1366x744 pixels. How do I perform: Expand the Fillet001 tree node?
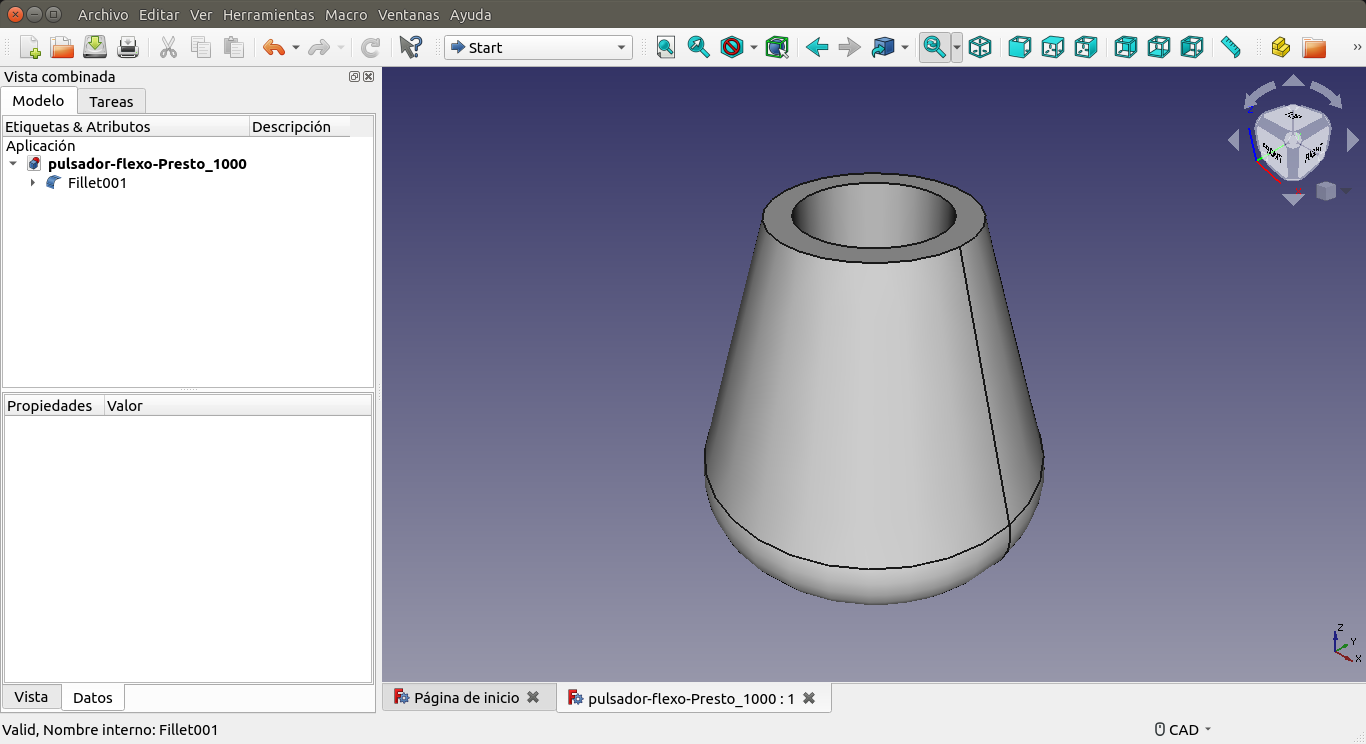pos(33,183)
